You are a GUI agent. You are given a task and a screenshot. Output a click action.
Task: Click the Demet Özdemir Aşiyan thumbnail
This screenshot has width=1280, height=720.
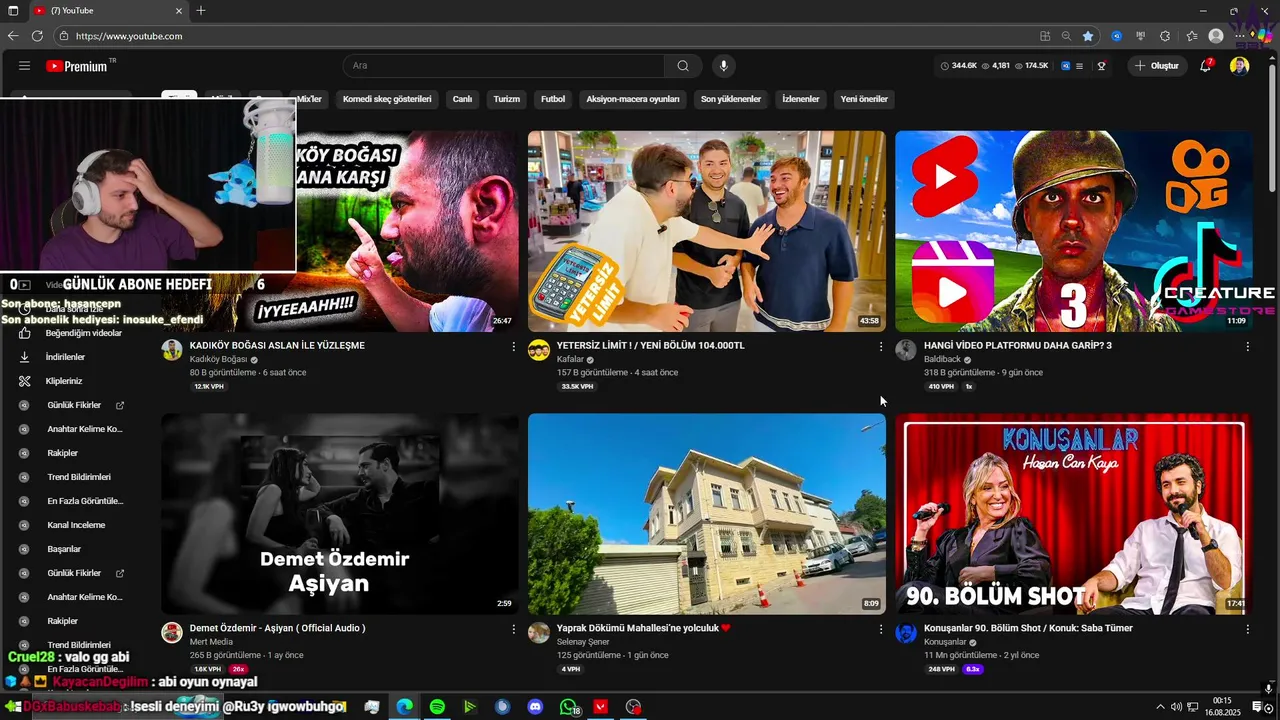pos(340,514)
